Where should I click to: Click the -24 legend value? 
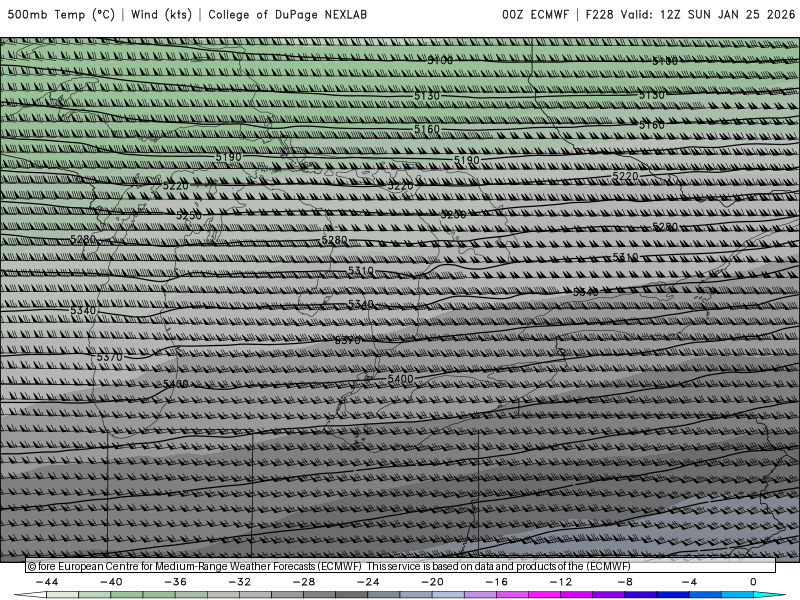point(368,582)
